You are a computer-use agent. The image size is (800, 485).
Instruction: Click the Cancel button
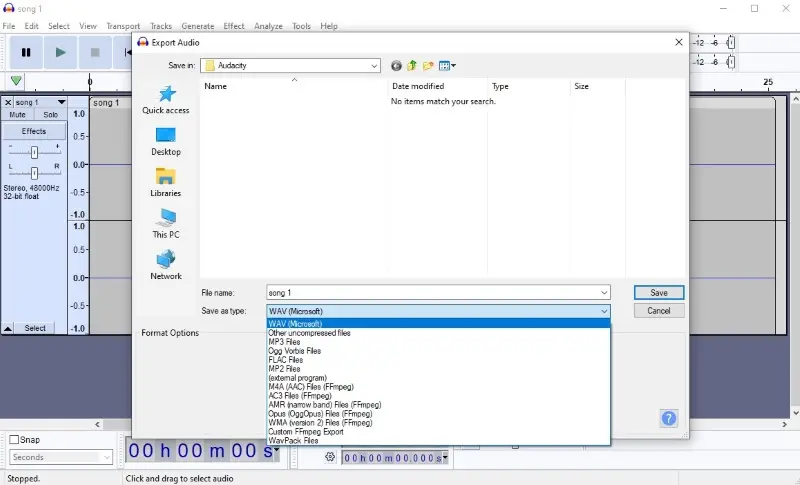coord(659,311)
